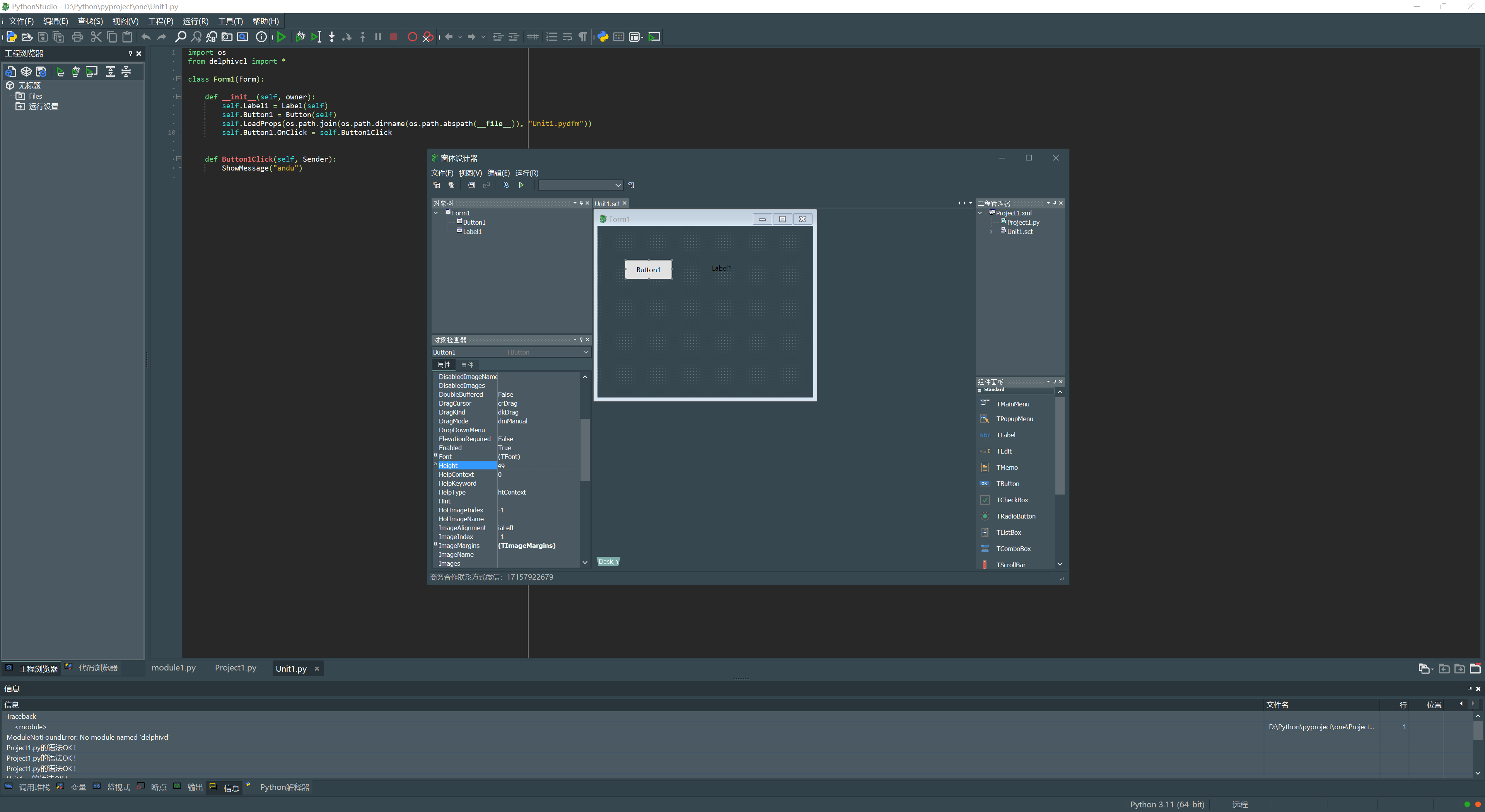Select TButton in component palette

point(1007,483)
